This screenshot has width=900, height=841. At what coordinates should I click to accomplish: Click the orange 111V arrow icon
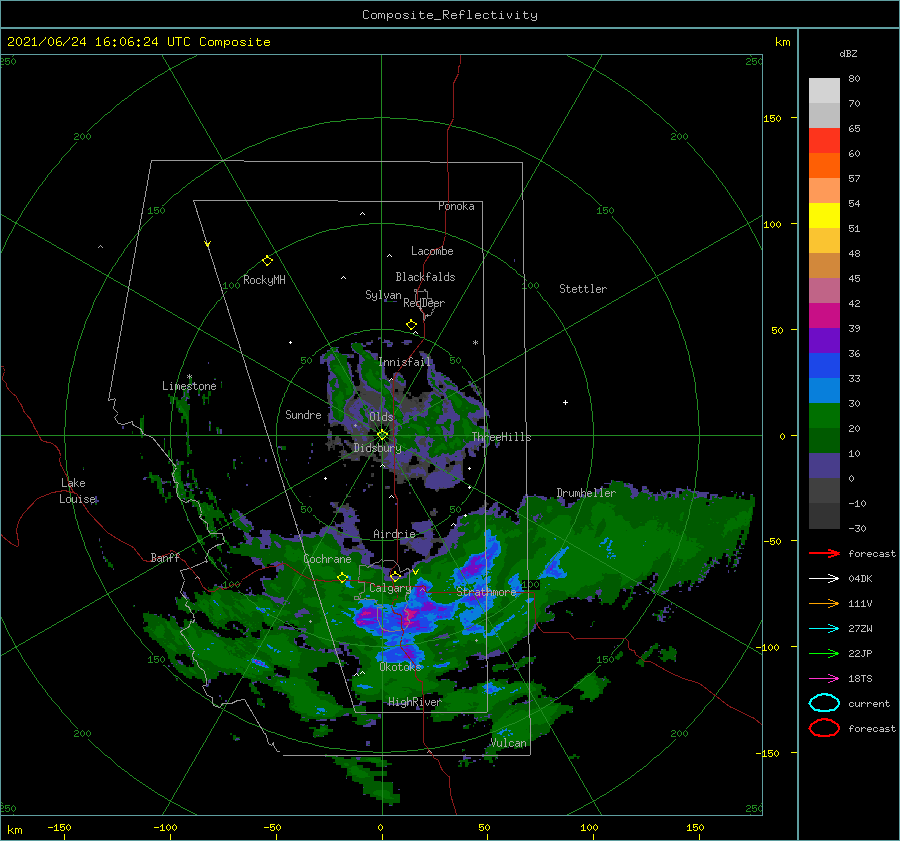[x=824, y=603]
